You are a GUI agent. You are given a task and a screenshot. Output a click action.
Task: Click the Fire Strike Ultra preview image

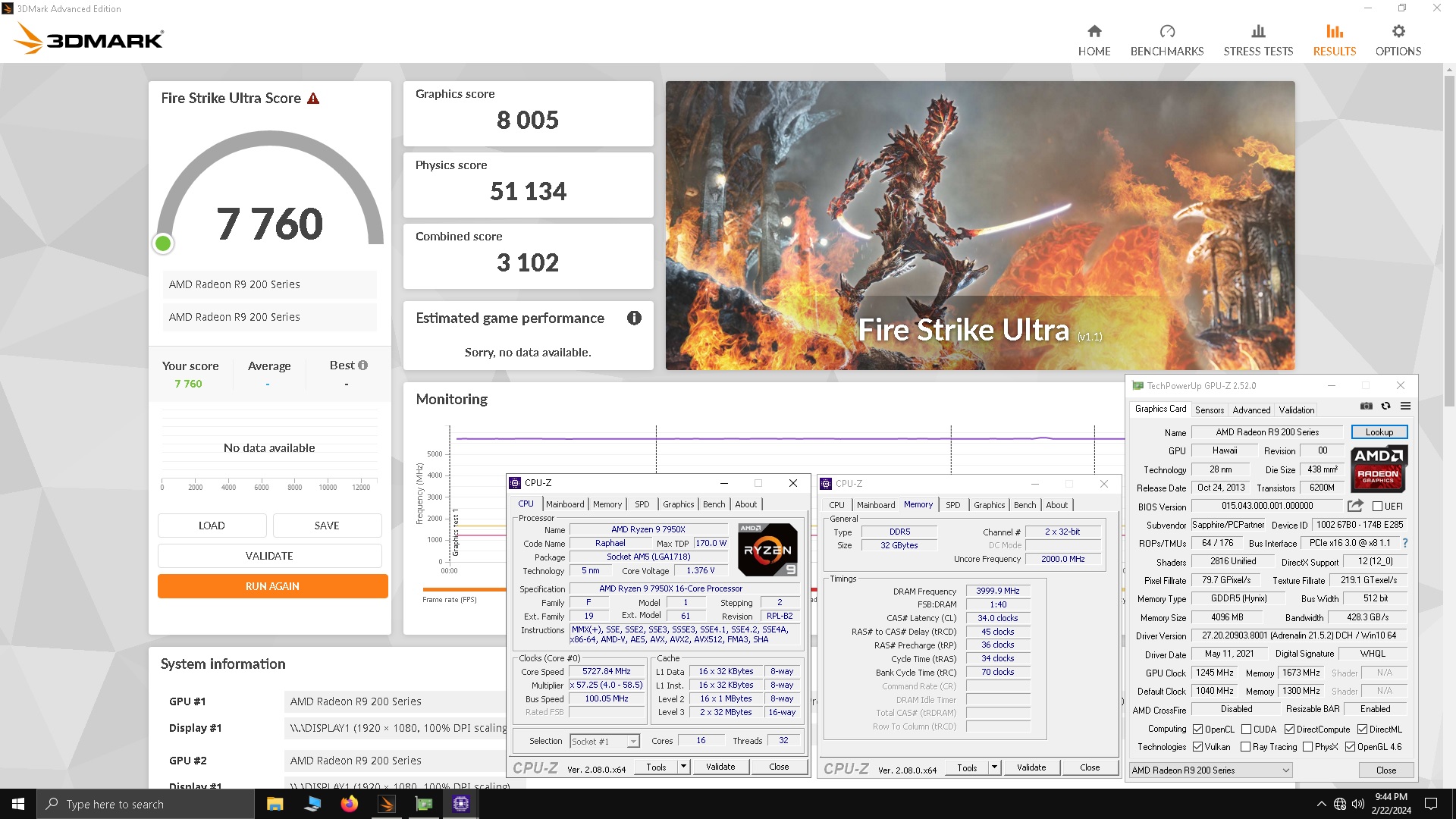pos(980,225)
